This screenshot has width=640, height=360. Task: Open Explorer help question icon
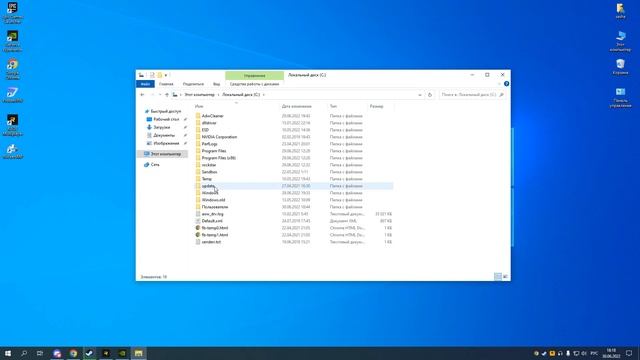(x=506, y=84)
